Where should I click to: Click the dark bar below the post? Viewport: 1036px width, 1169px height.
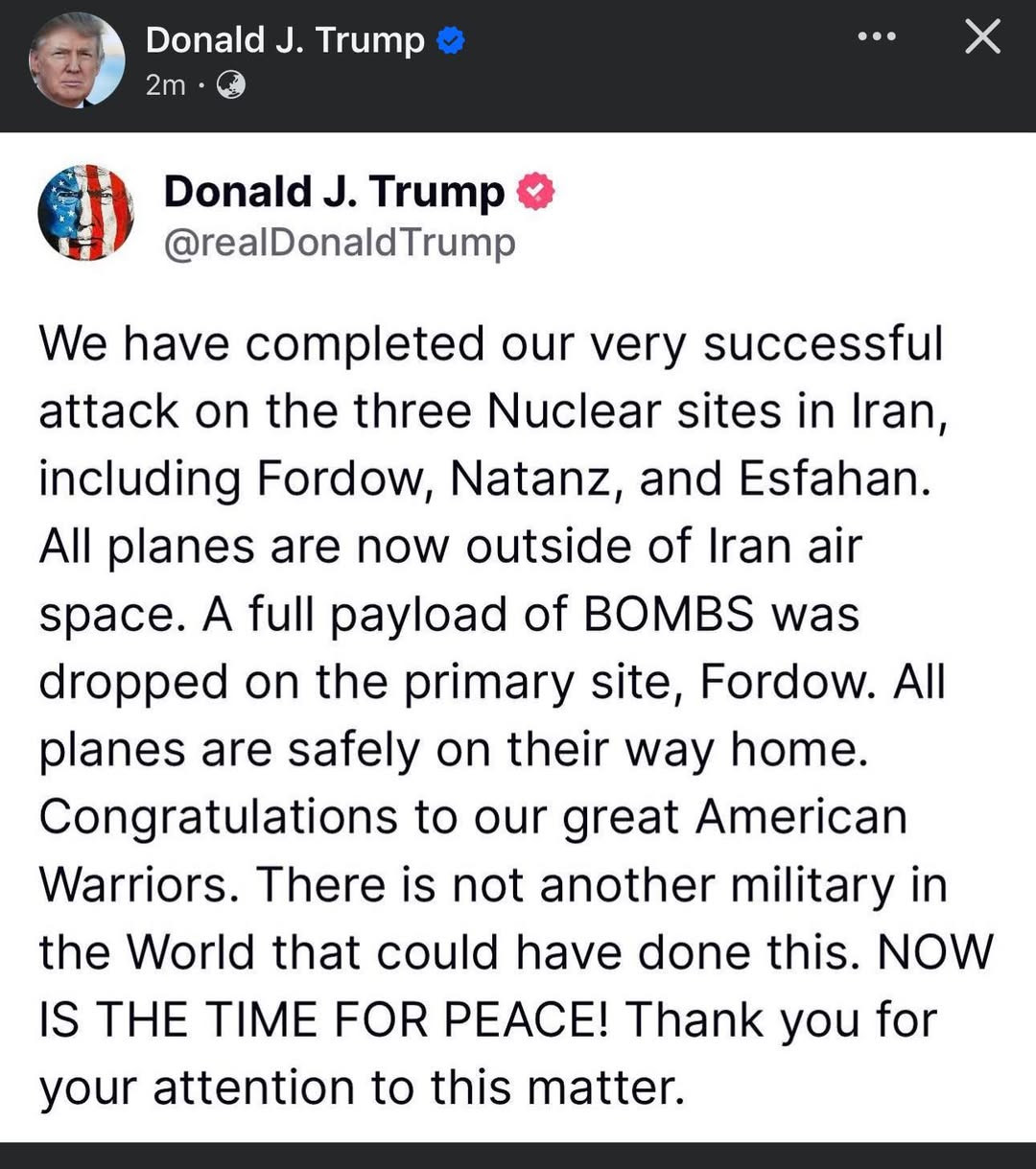[518, 1156]
